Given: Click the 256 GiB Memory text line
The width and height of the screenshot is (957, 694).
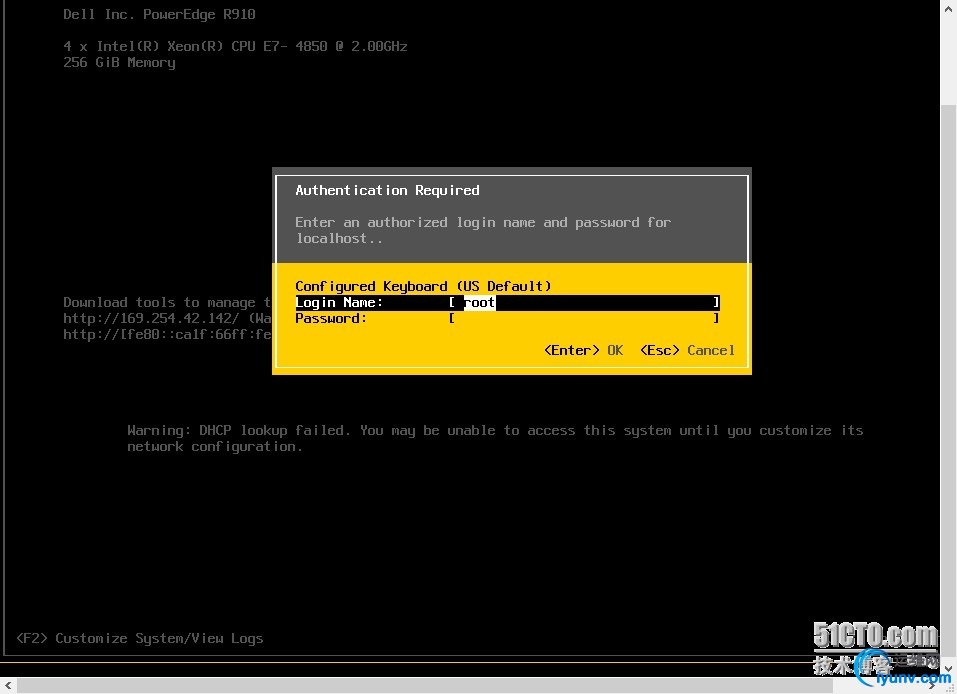Looking at the screenshot, I should pyautogui.click(x=119, y=62).
